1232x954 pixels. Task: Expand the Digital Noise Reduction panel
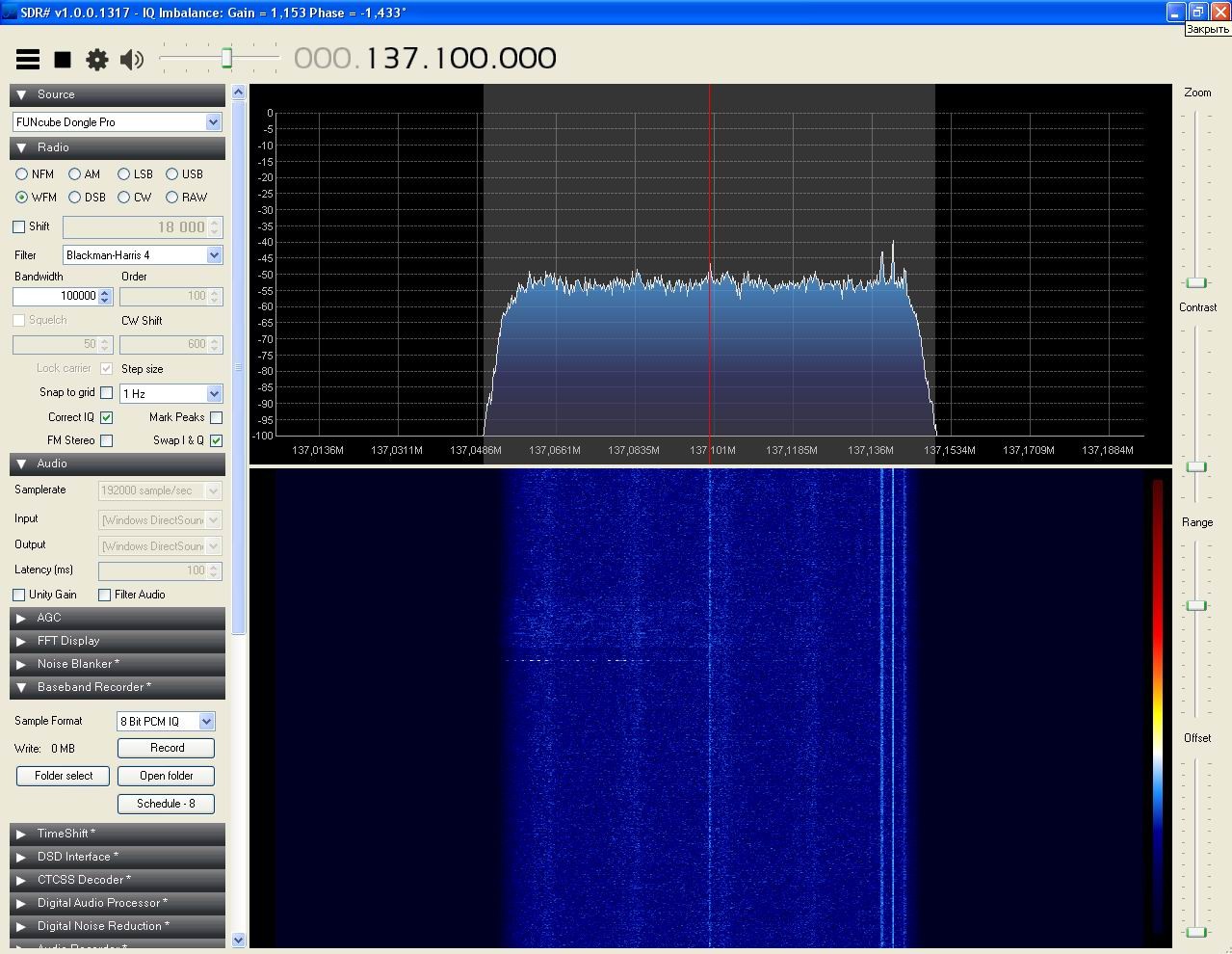pos(118,926)
